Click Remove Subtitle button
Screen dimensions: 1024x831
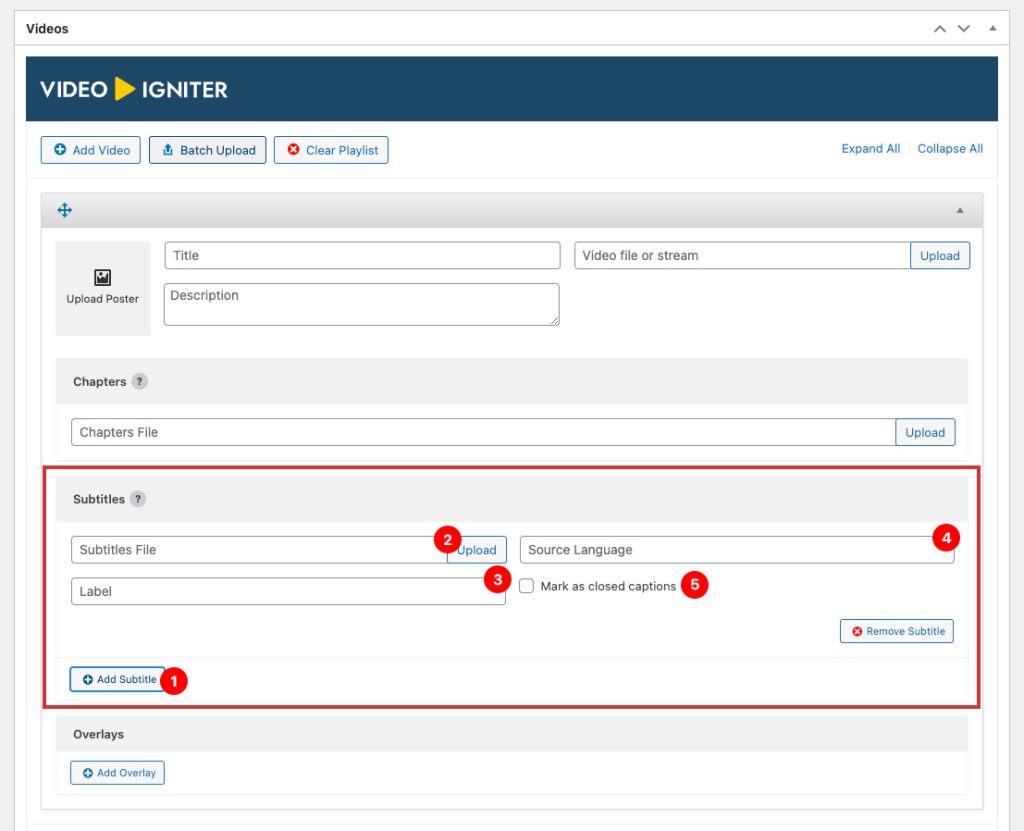point(897,632)
